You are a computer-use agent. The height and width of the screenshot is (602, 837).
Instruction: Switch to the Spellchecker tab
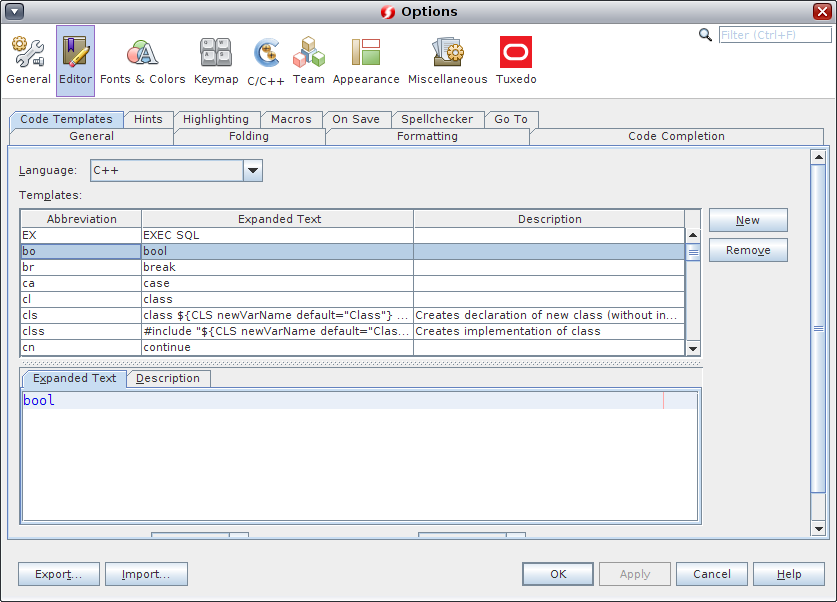point(437,119)
